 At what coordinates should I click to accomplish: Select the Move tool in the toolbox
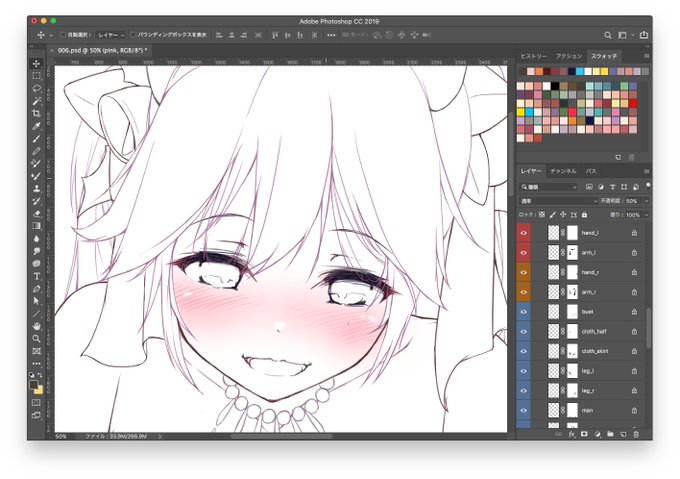click(x=36, y=64)
